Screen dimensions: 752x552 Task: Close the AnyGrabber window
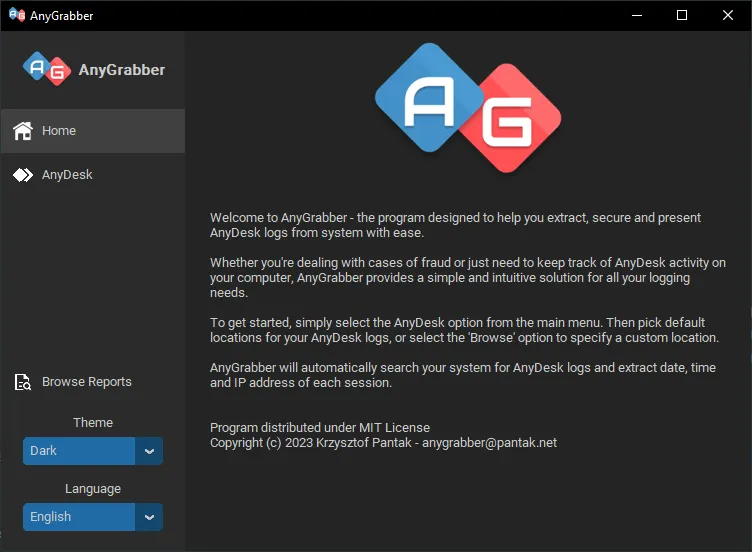[x=728, y=15]
